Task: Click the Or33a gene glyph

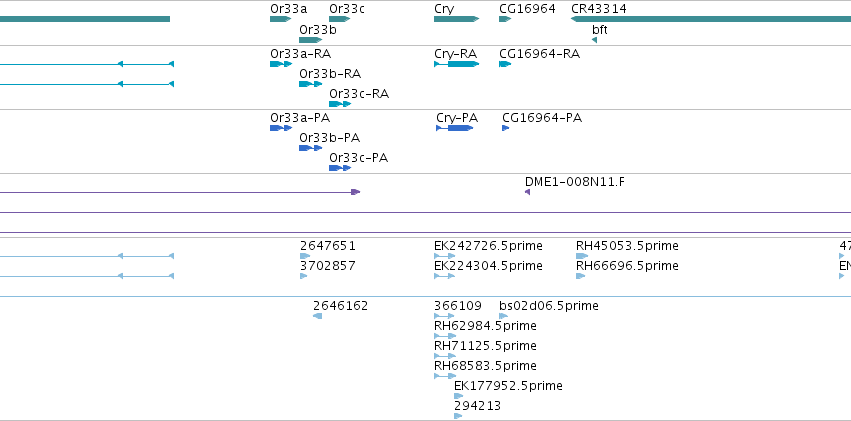Action: pos(280,19)
